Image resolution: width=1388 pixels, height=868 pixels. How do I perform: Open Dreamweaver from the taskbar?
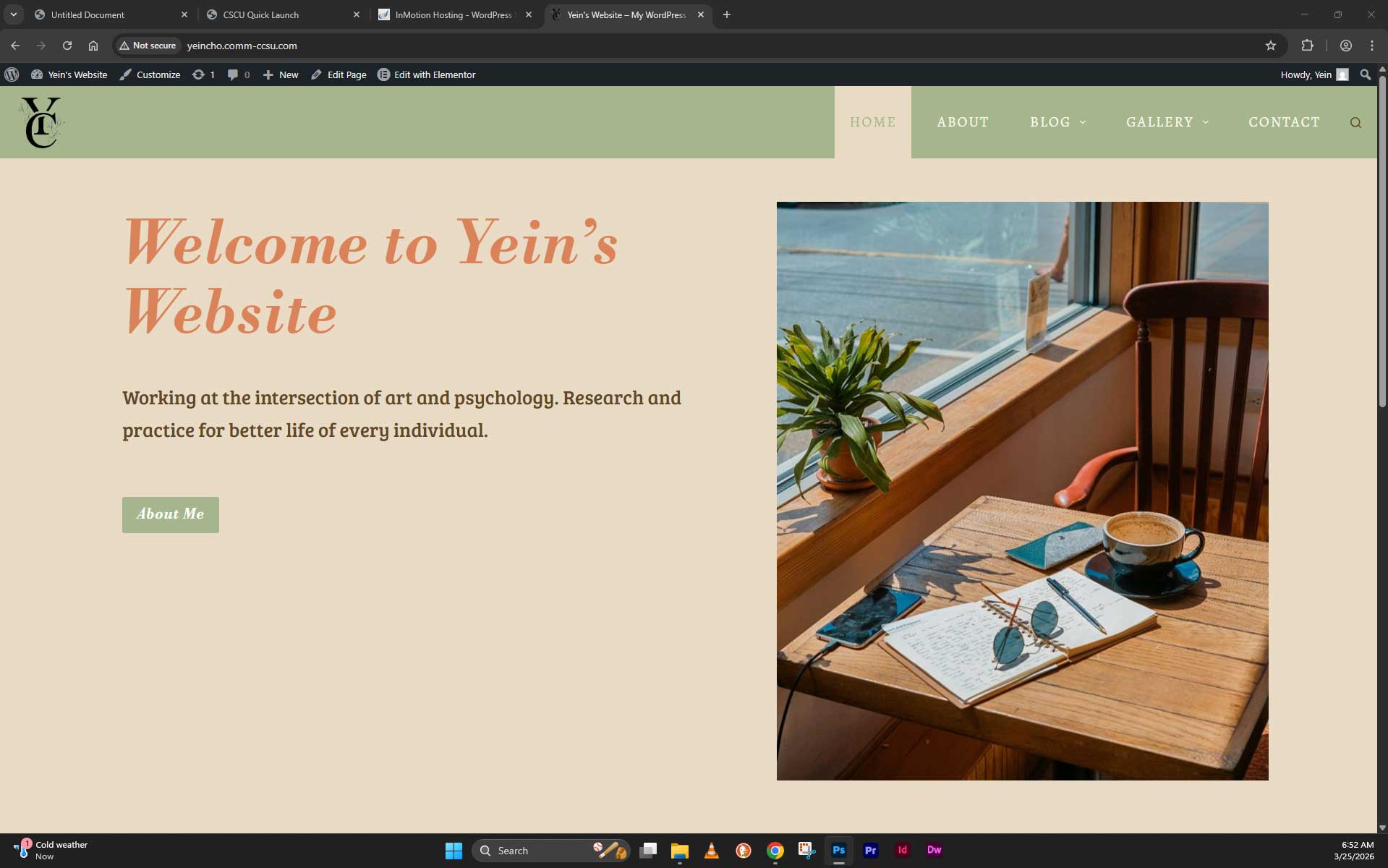[934, 850]
